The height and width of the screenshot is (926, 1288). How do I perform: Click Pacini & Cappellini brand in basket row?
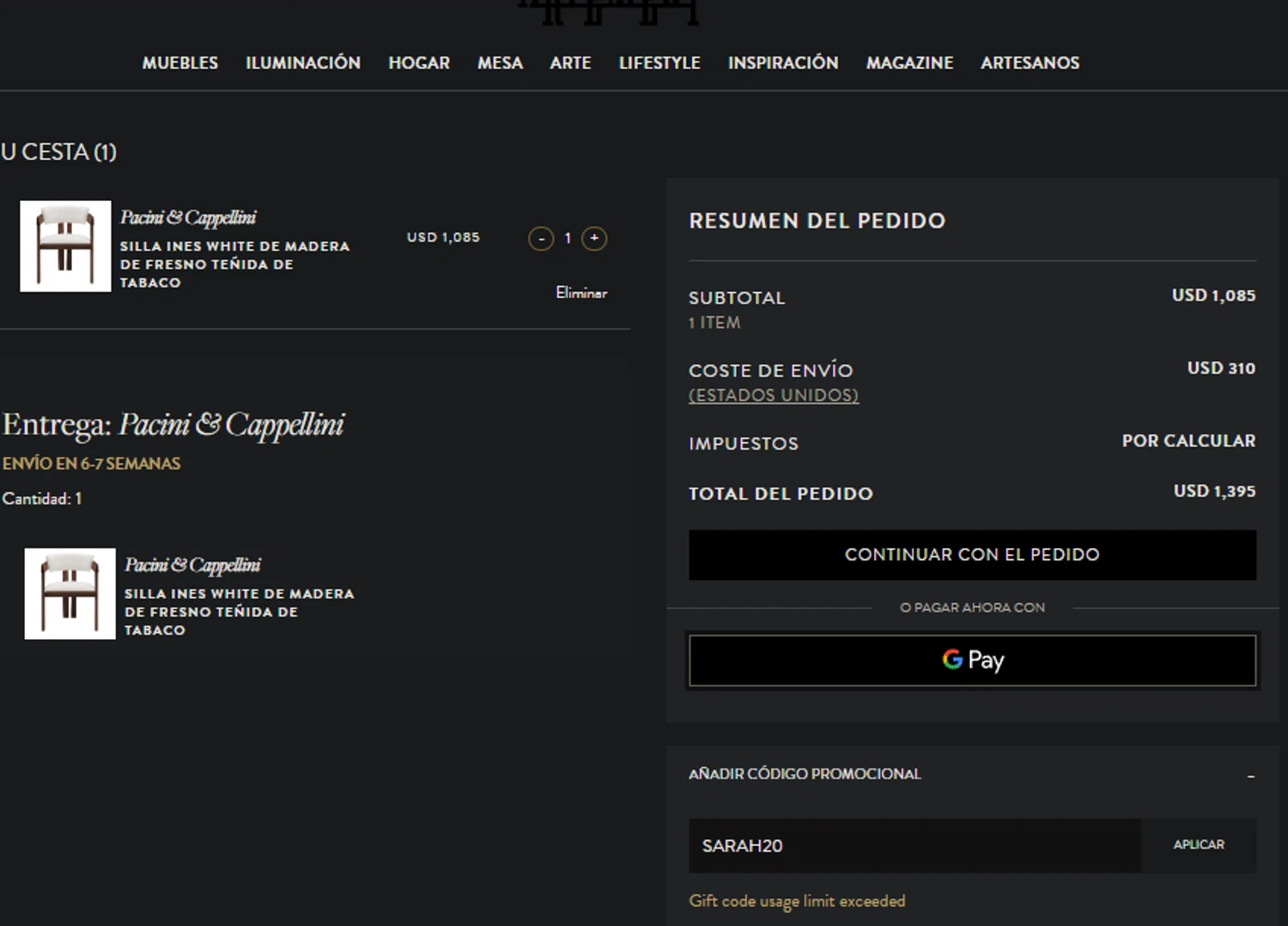(188, 218)
